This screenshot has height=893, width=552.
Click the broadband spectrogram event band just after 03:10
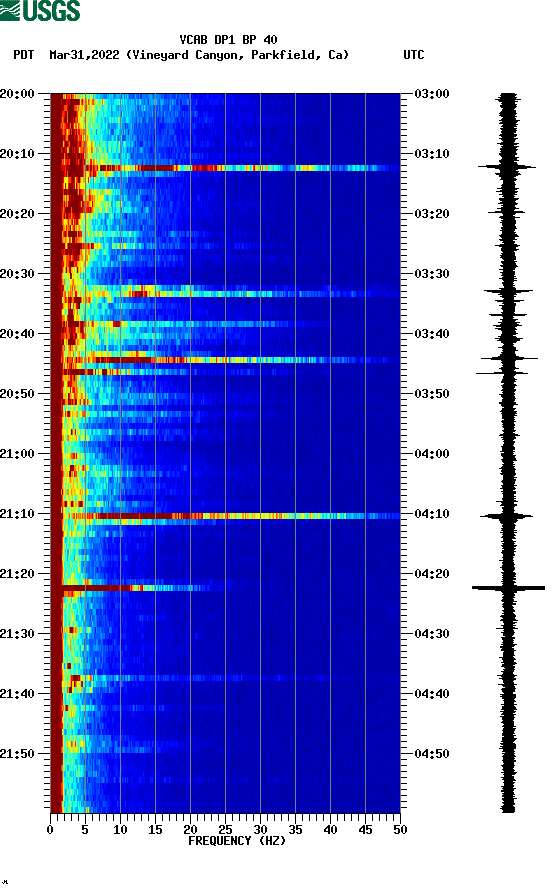coord(226,168)
